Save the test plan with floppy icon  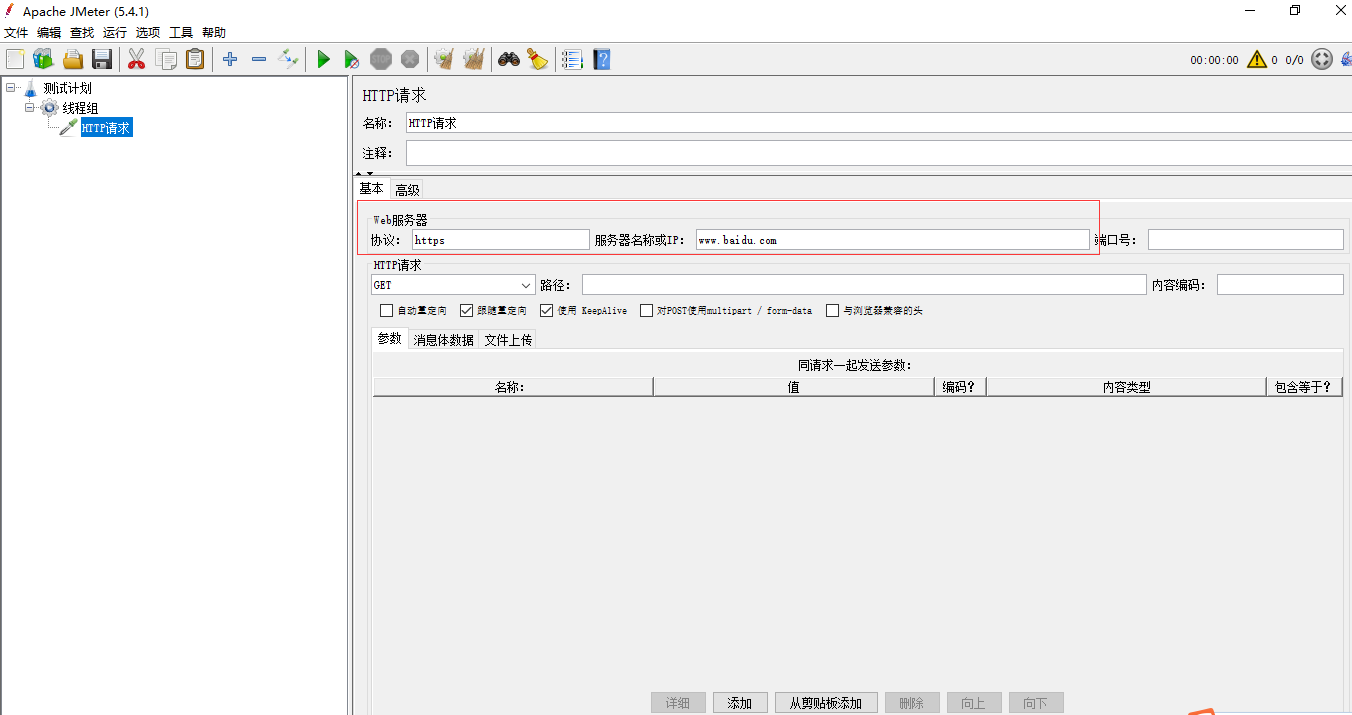[102, 59]
